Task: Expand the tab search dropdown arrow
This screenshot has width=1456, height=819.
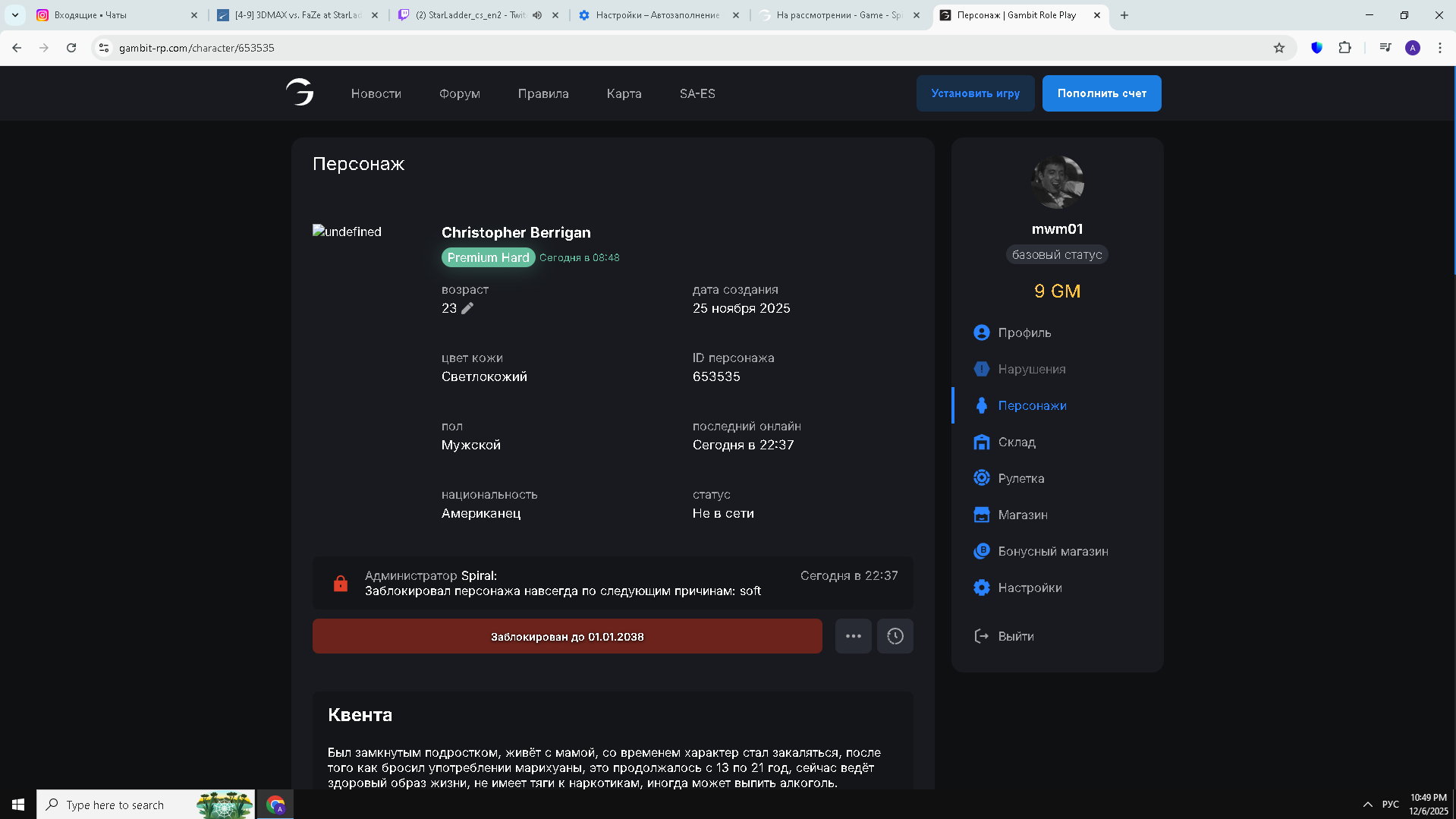Action: (14, 15)
